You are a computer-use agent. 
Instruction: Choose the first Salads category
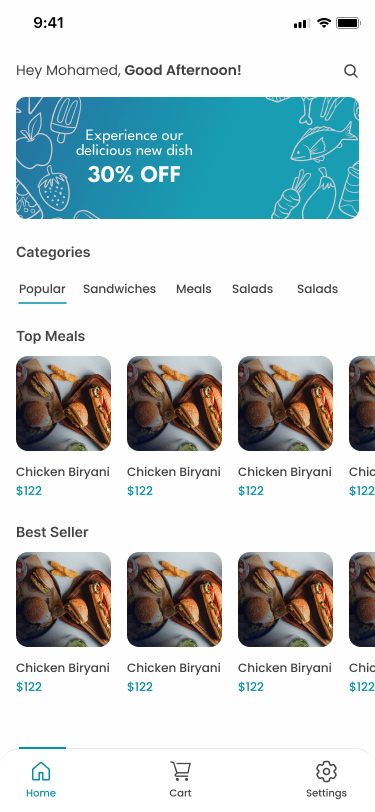[252, 289]
